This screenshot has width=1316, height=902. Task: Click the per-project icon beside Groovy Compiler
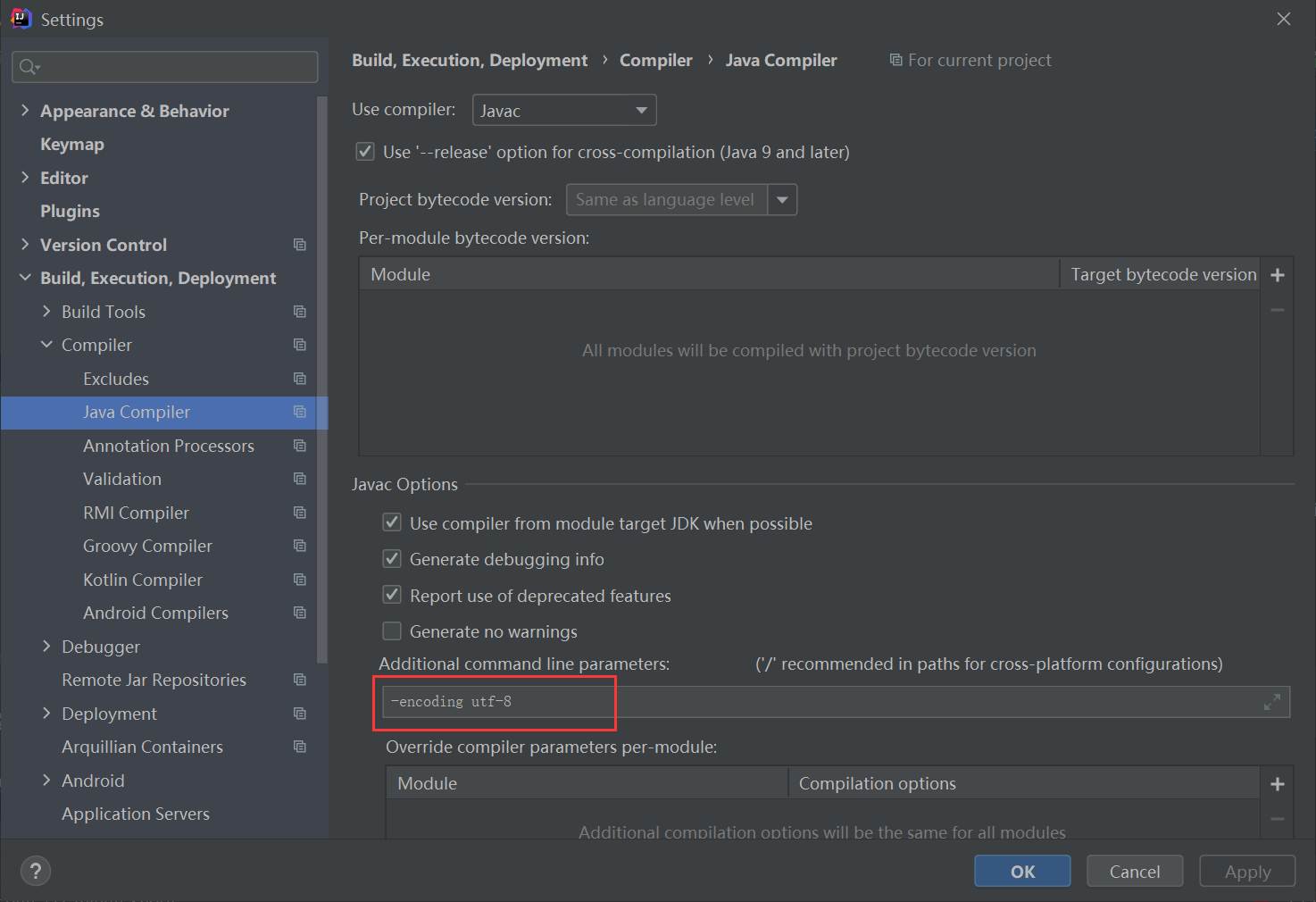pyautogui.click(x=300, y=546)
